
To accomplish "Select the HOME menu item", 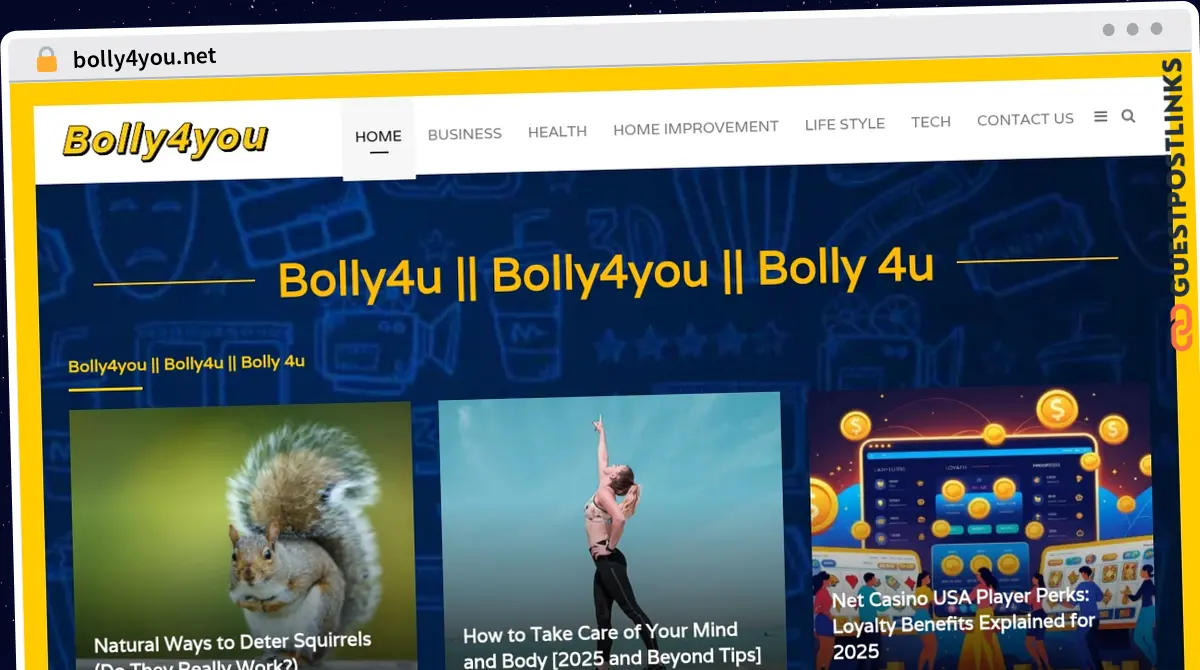I will click(378, 137).
